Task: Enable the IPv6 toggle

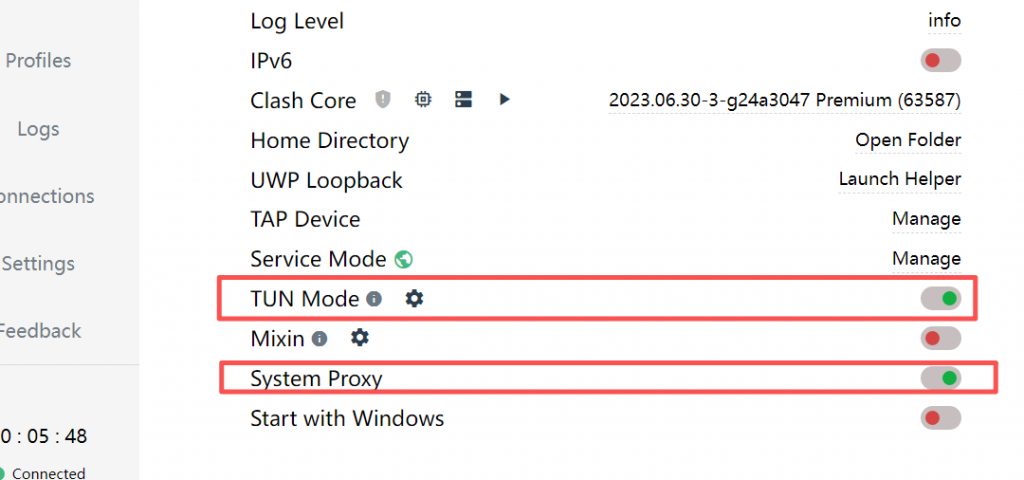Action: (940, 61)
